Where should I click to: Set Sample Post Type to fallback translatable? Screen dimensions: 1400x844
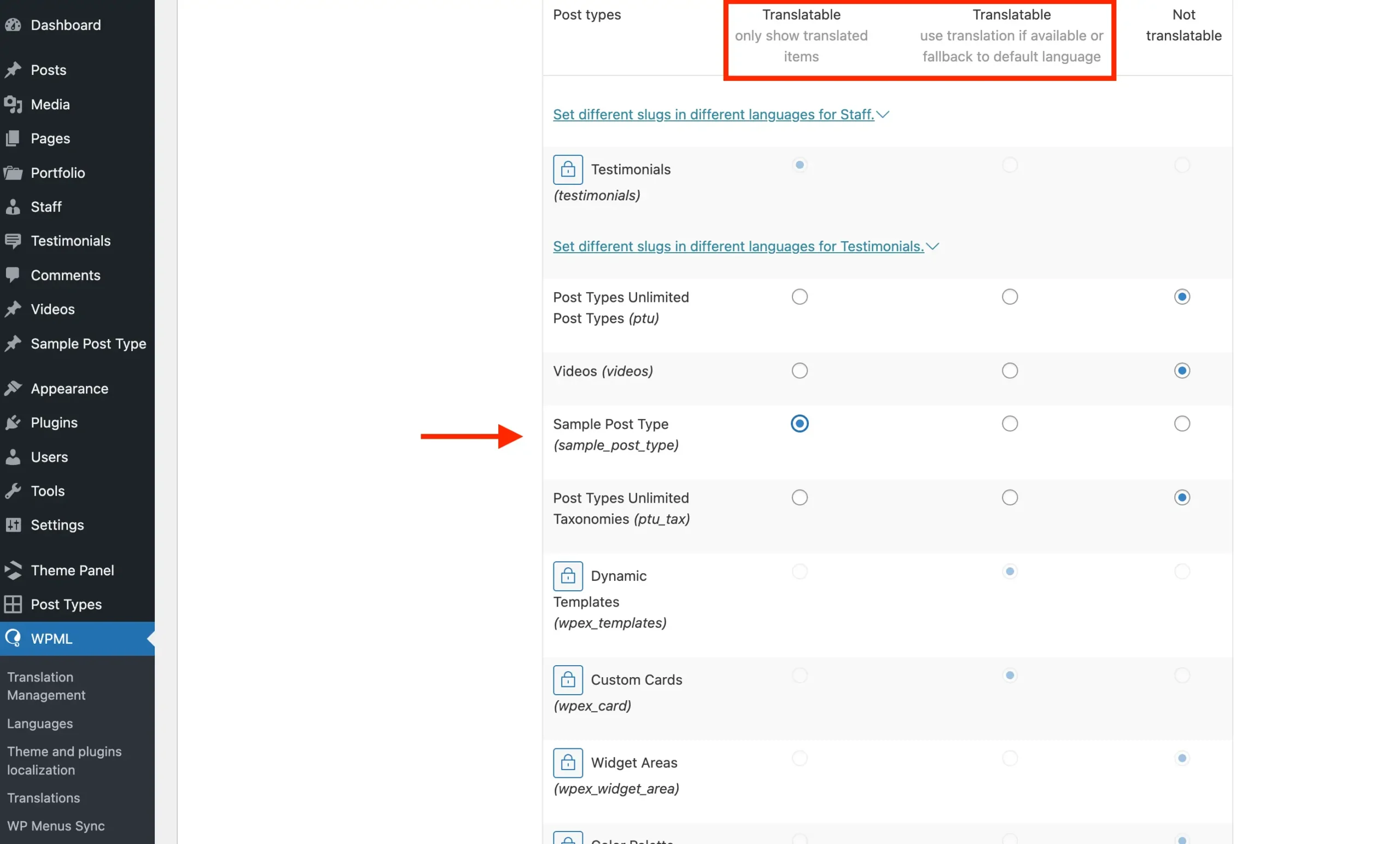click(1010, 423)
